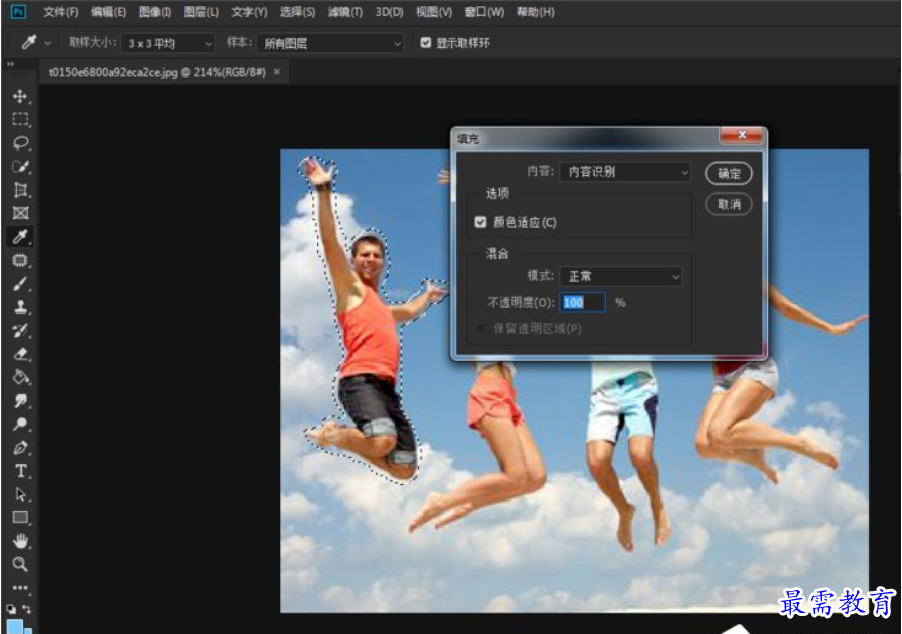Expand the toolbar double-arrow toggle

tap(10, 64)
